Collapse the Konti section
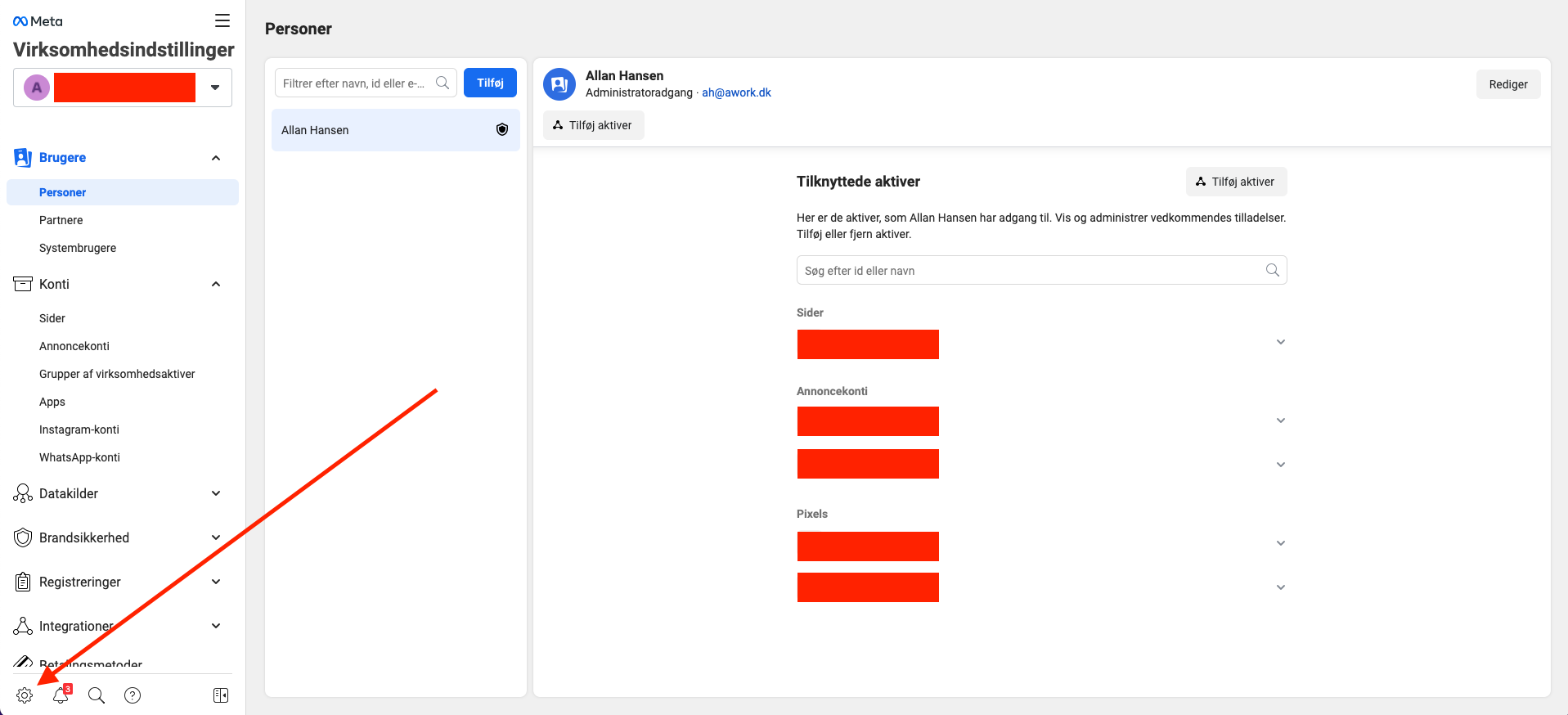The image size is (1568, 715). [216, 284]
